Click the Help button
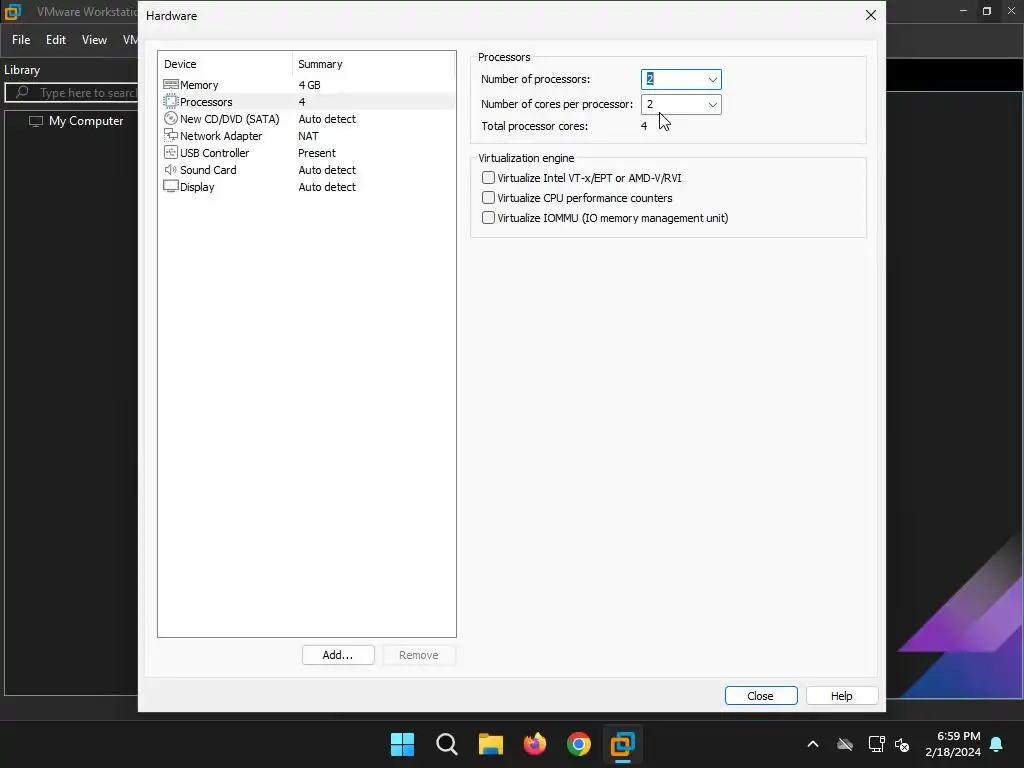Screen dimensions: 1024x768 pos(841,696)
